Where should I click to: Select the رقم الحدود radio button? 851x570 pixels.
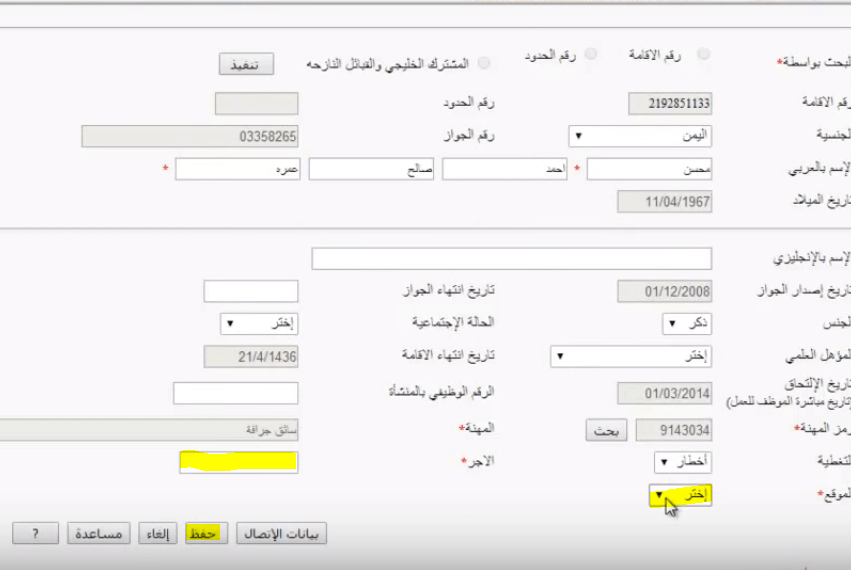pos(590,54)
